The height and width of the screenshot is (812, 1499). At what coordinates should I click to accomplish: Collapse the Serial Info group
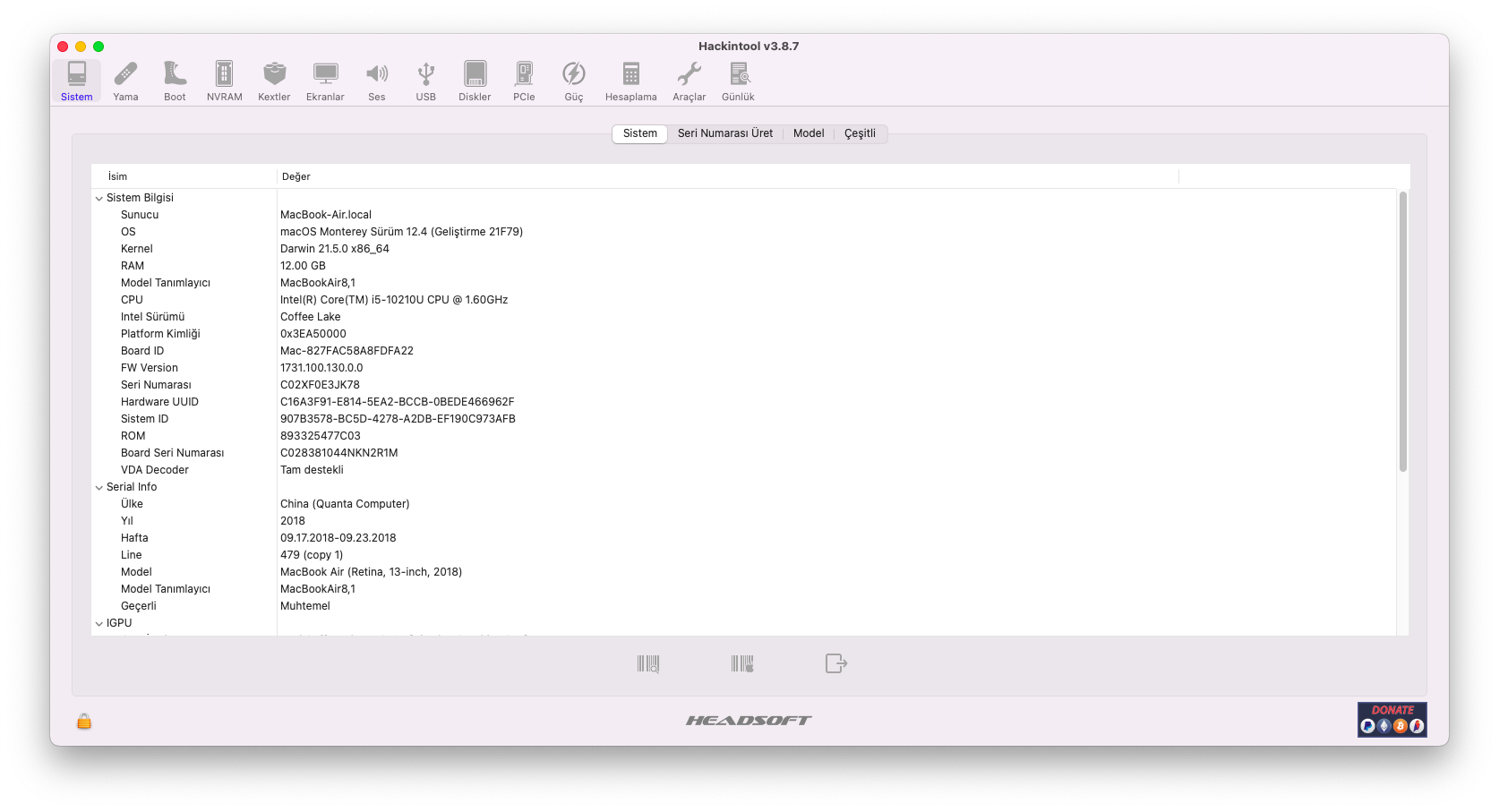tap(99, 488)
